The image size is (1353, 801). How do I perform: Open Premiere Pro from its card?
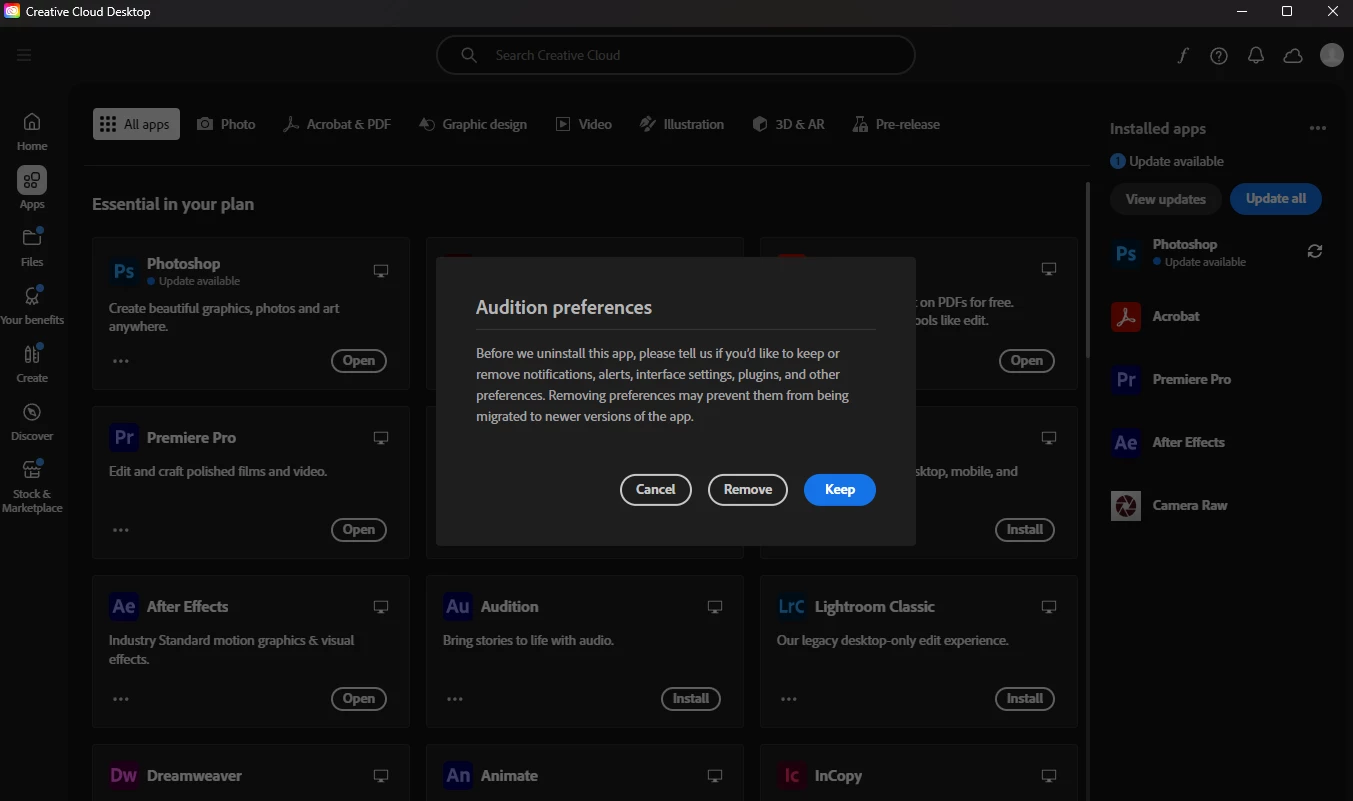point(359,530)
